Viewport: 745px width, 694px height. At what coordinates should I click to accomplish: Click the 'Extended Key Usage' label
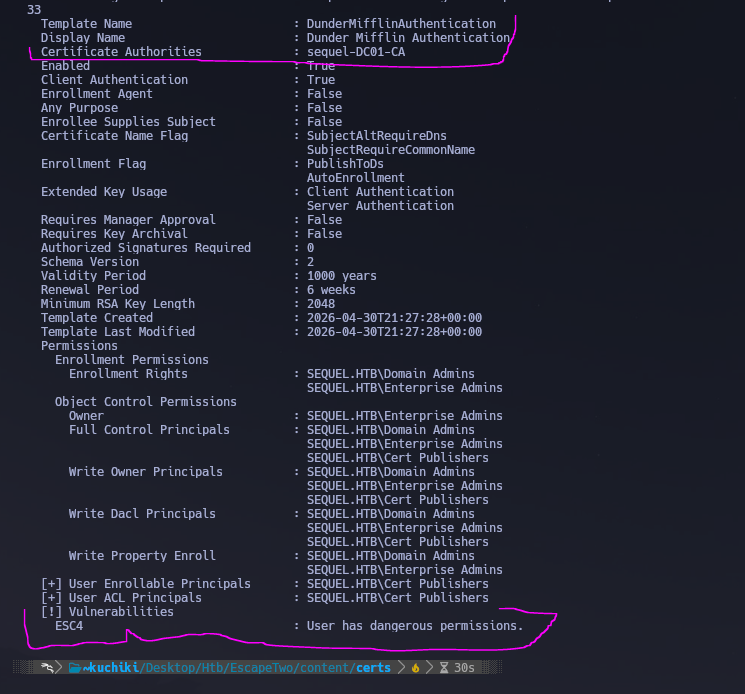click(x=104, y=192)
